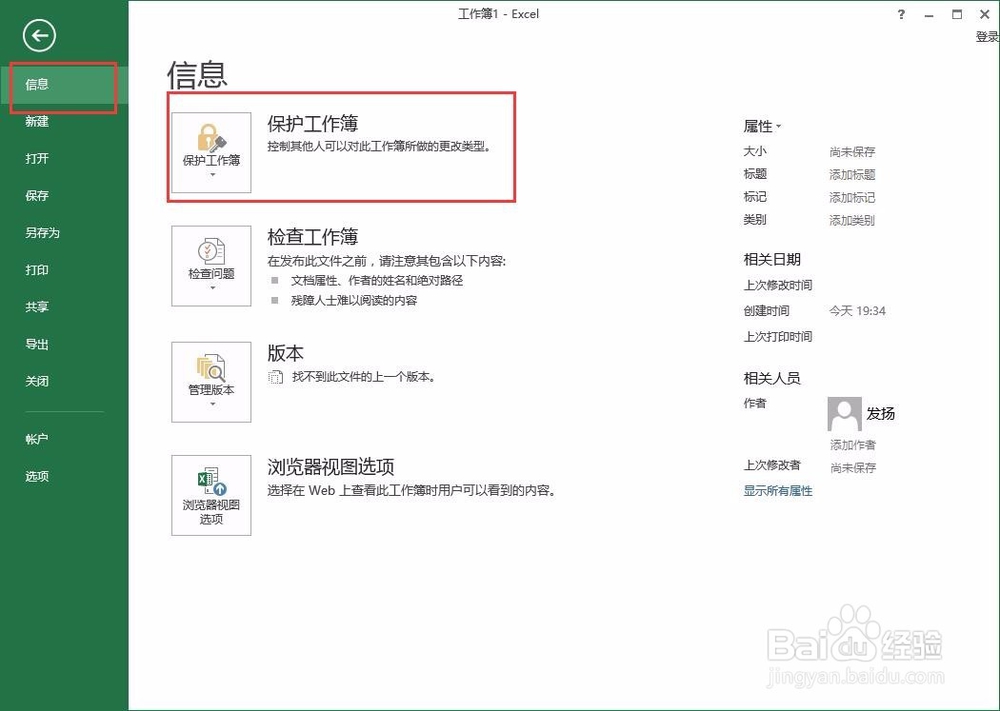Click 尚未保存 next to 上次修改者

pyautogui.click(x=853, y=468)
